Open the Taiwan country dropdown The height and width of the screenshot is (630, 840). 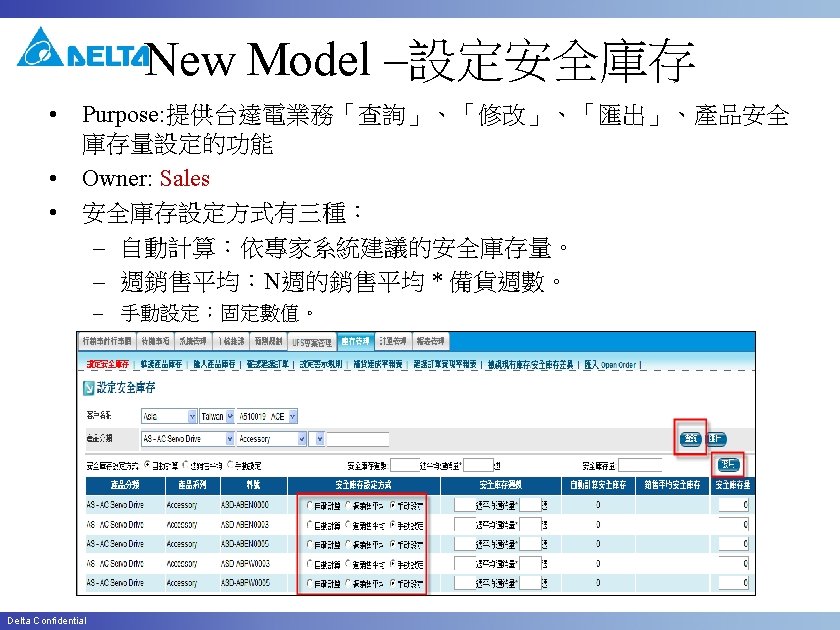(x=217, y=416)
